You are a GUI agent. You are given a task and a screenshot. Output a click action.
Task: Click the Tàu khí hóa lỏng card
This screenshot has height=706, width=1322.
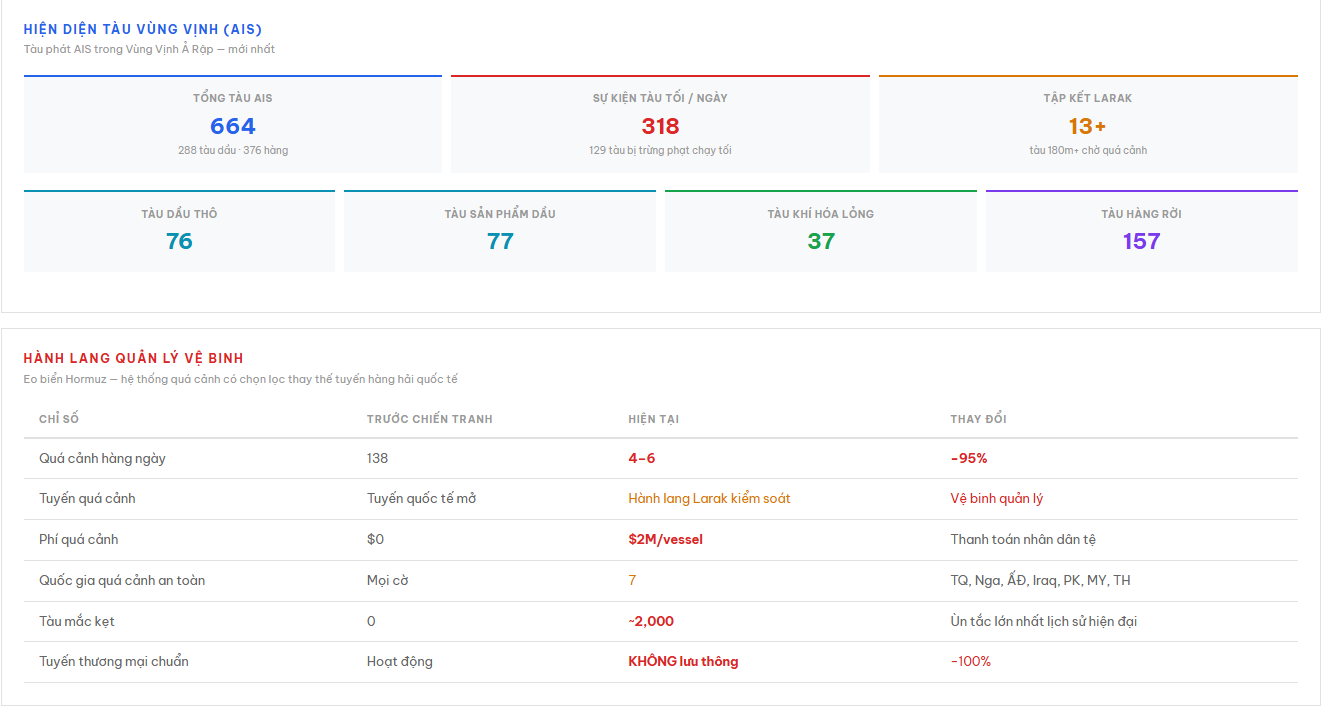[820, 231]
